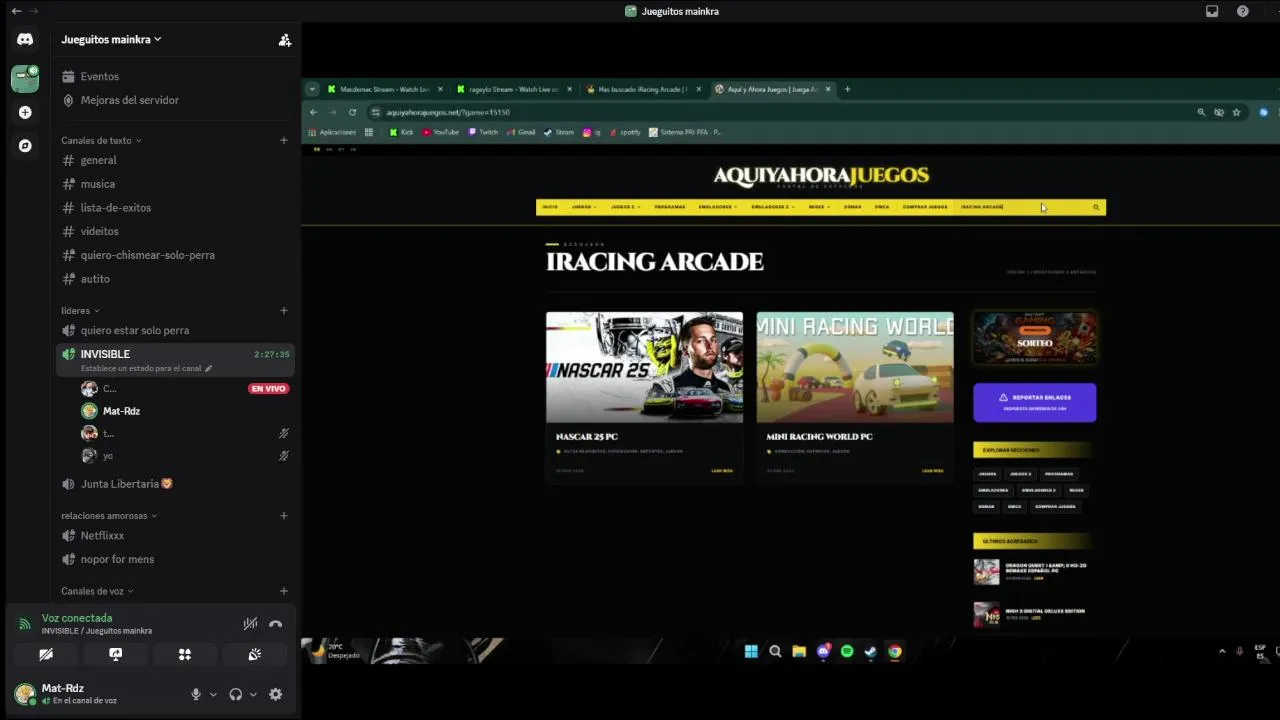Collapse the líderes category
1280x720 pixels.
(80, 311)
